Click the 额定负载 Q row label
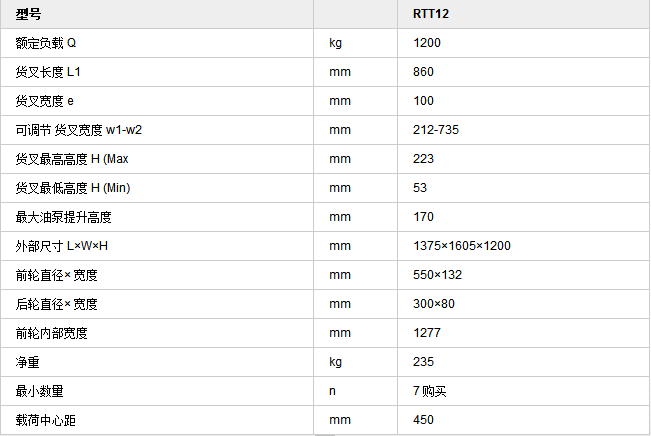 coord(46,43)
